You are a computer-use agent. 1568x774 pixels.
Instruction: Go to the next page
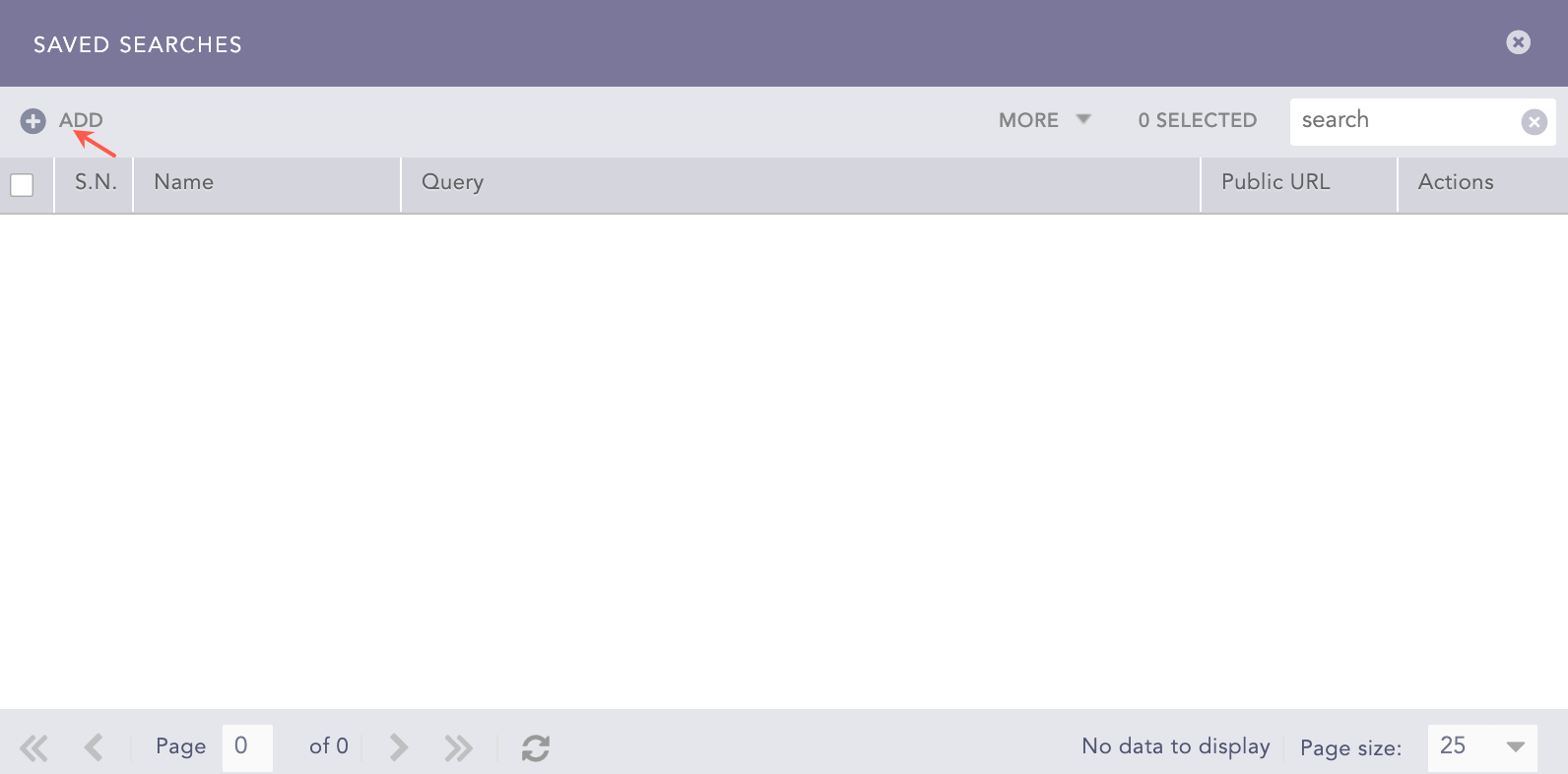(398, 747)
